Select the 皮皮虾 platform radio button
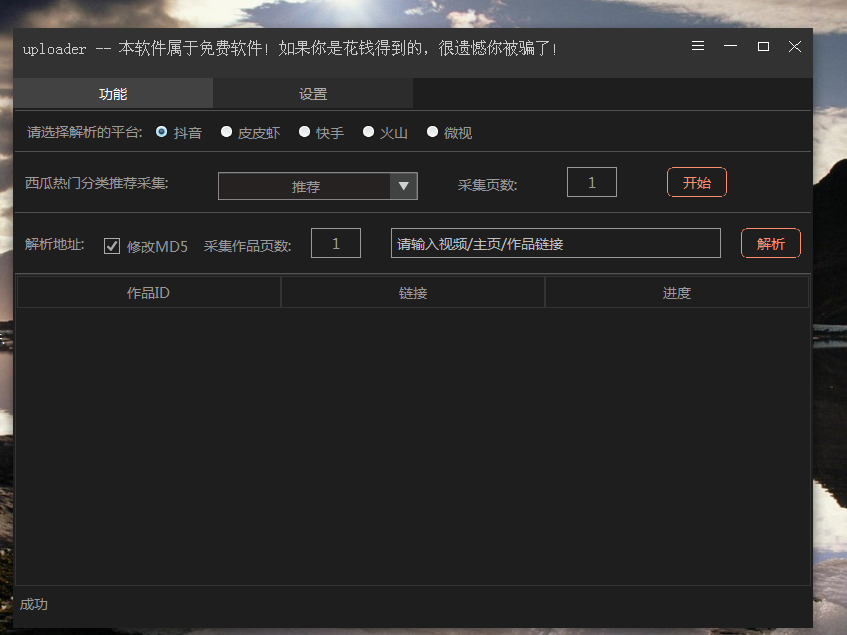Screen dimensions: 847x635 (x=226, y=132)
